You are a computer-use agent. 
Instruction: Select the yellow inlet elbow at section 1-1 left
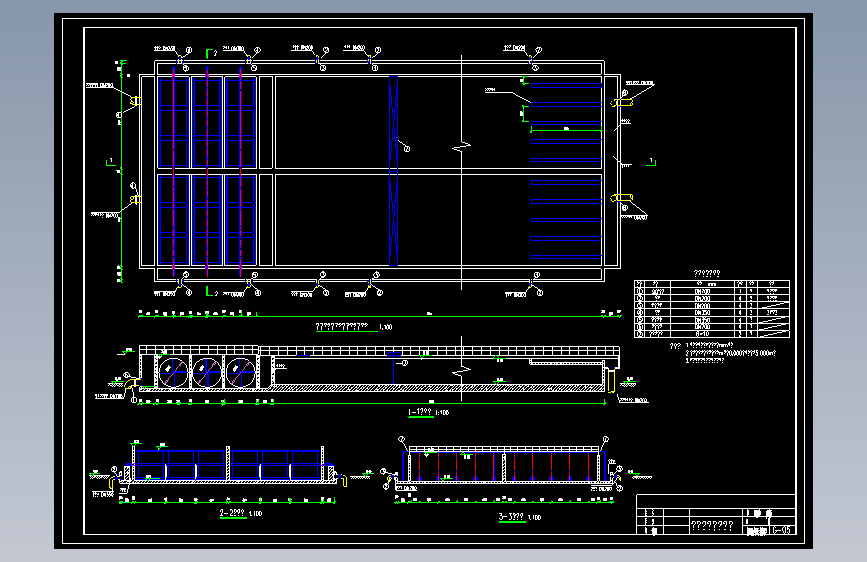click(x=131, y=383)
